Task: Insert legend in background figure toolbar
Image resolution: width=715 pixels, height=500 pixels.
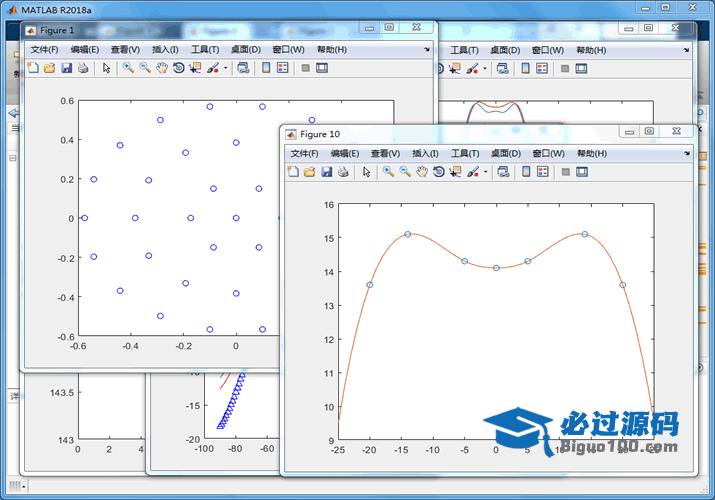Action: coord(542,68)
